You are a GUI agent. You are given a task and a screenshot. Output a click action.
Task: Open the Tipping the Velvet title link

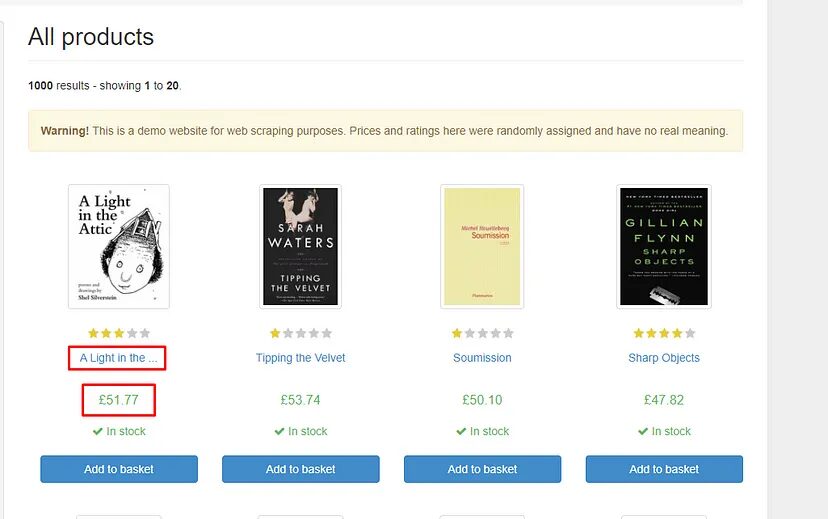pyautogui.click(x=300, y=358)
